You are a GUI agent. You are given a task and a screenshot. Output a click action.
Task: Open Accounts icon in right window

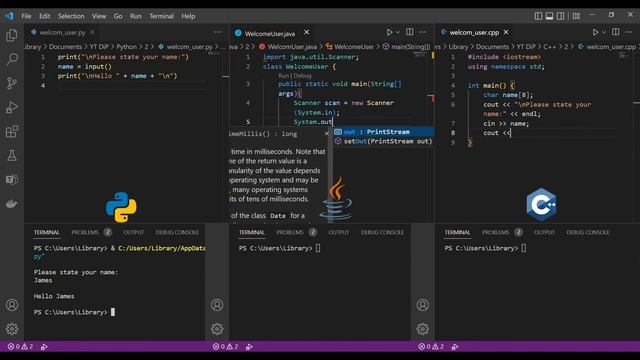(x=423, y=305)
